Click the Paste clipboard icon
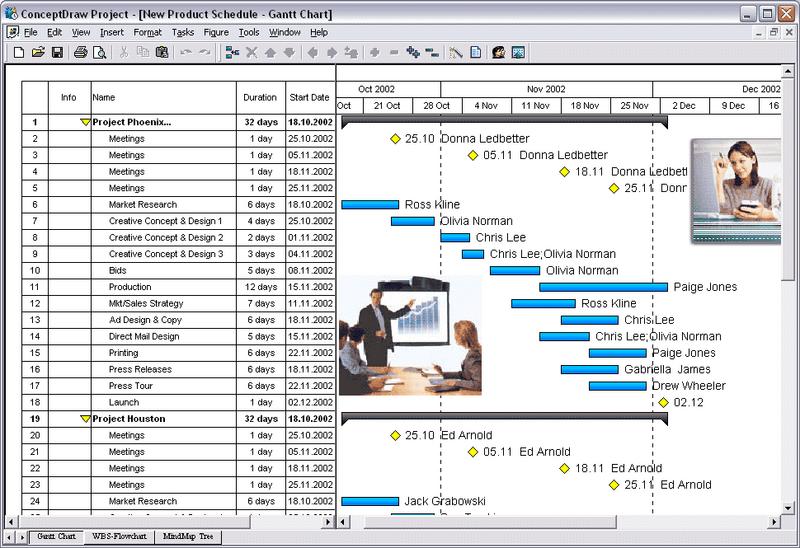 tap(162, 52)
